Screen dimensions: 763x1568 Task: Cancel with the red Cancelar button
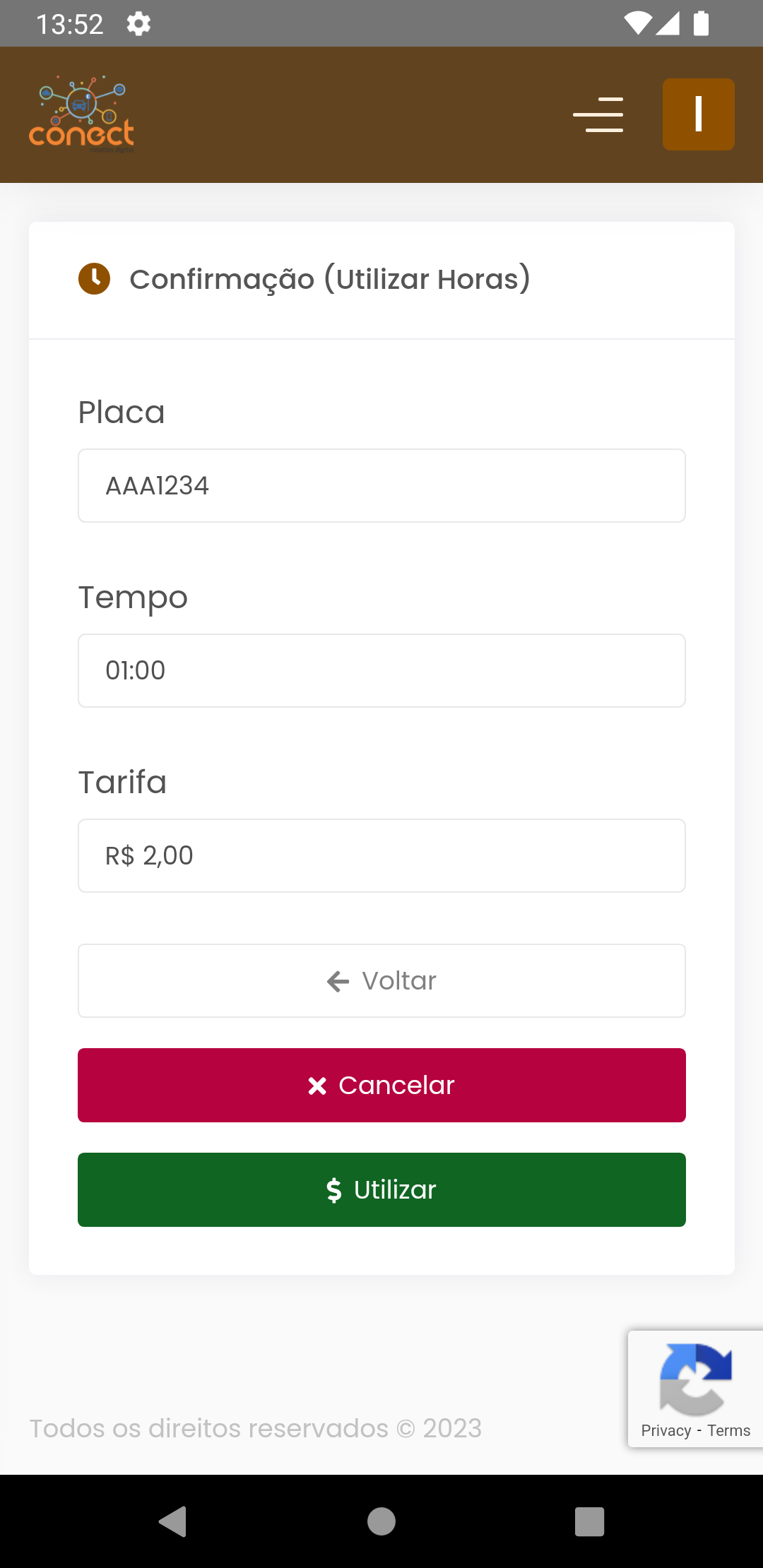click(381, 1086)
